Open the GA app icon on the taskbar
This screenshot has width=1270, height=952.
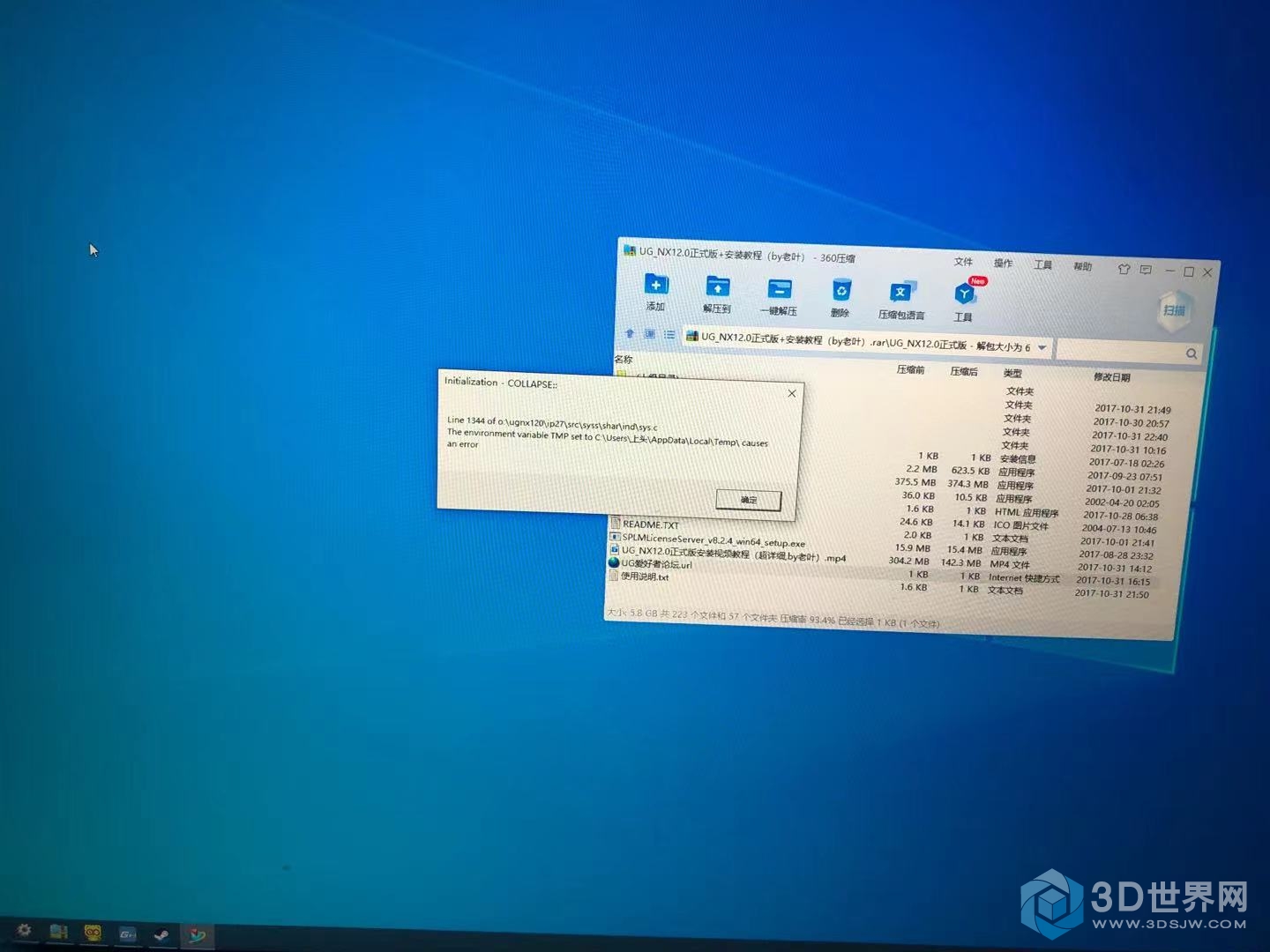click(128, 933)
